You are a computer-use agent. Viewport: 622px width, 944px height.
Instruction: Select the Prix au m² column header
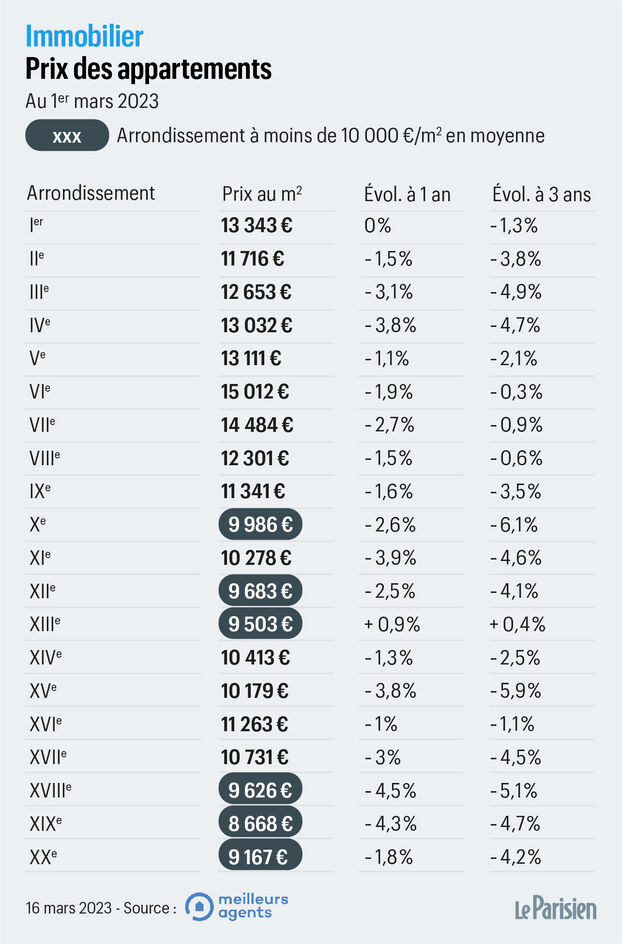coord(262,193)
